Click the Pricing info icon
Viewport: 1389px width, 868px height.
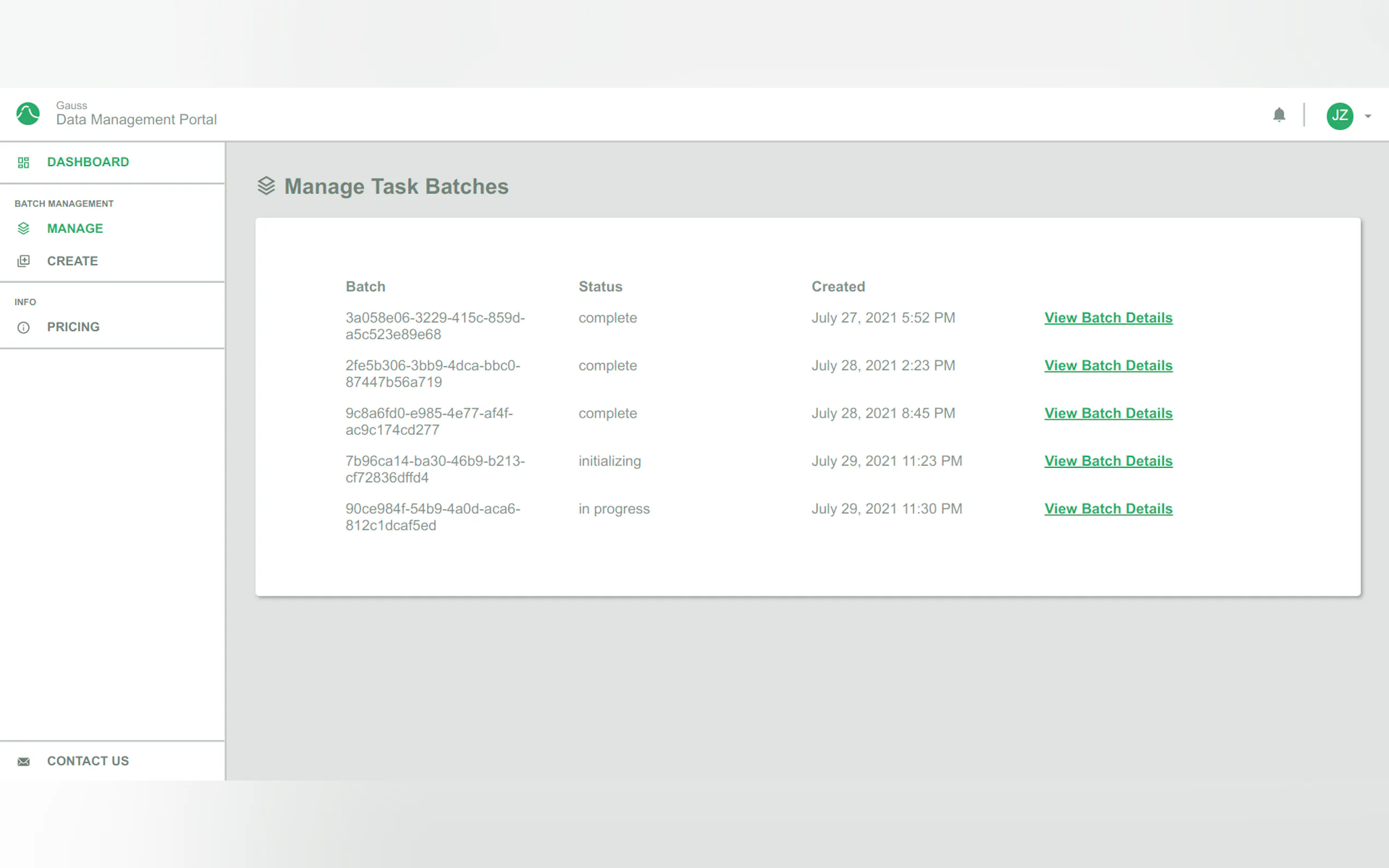click(x=24, y=327)
